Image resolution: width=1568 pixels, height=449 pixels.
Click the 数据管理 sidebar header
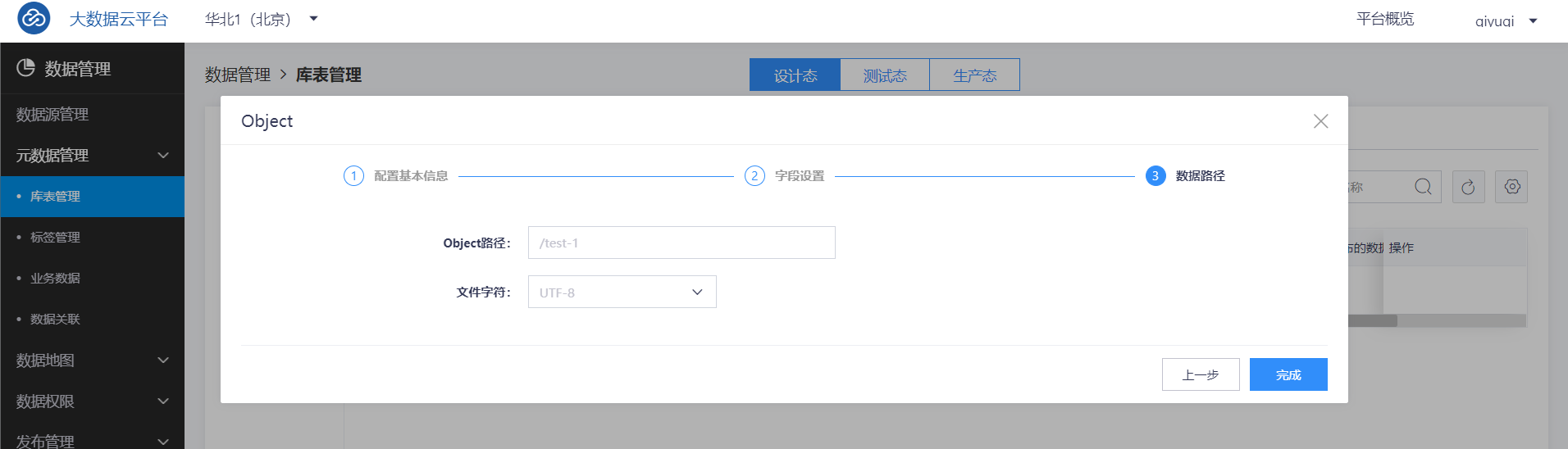(x=92, y=69)
